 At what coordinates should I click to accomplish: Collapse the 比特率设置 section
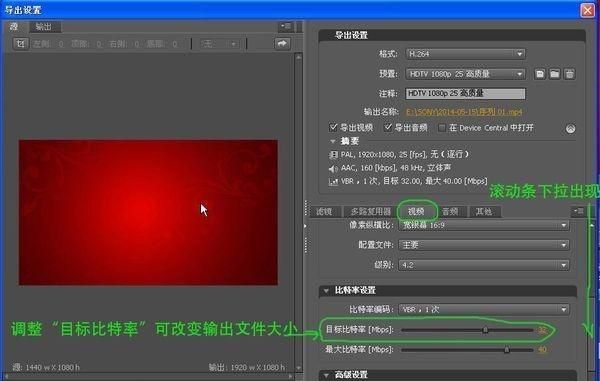326,291
